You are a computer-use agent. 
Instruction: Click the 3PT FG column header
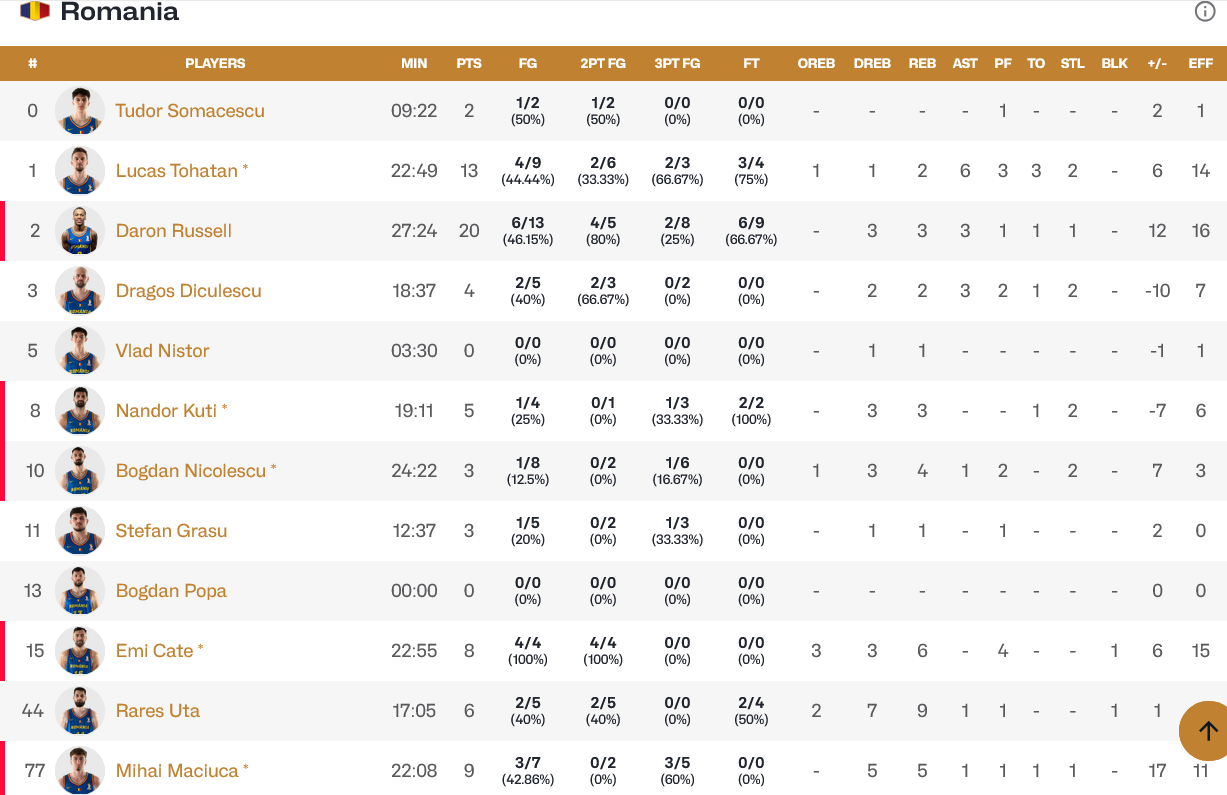click(677, 63)
